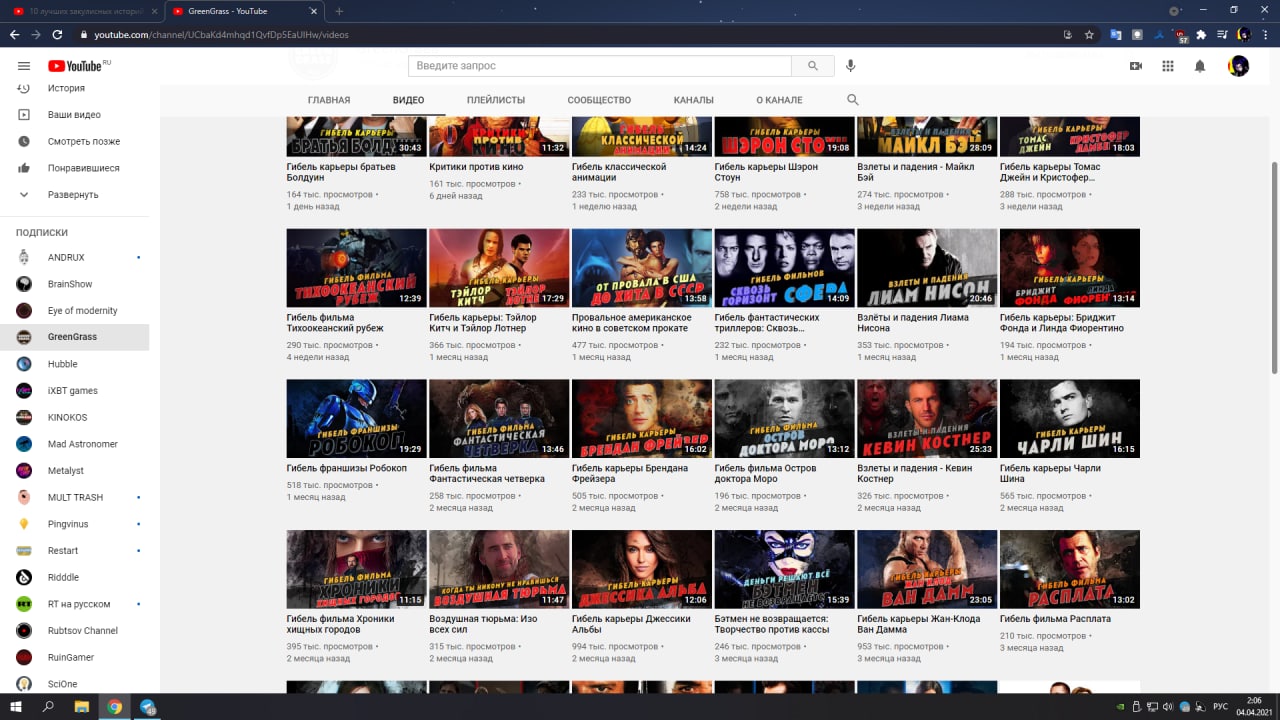Click the search input field
1280x720 pixels.
point(600,66)
